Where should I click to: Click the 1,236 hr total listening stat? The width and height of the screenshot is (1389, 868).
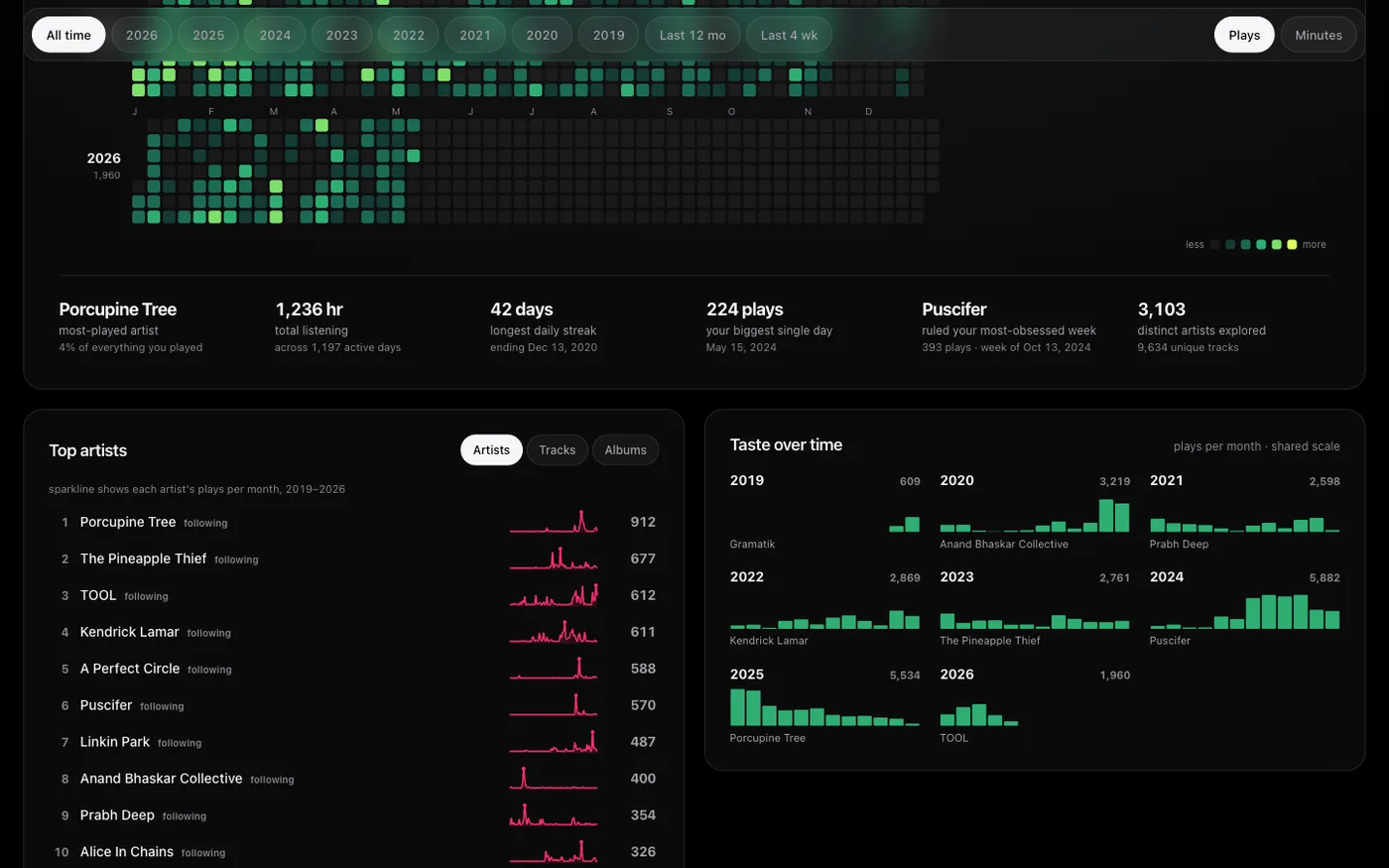338,327
